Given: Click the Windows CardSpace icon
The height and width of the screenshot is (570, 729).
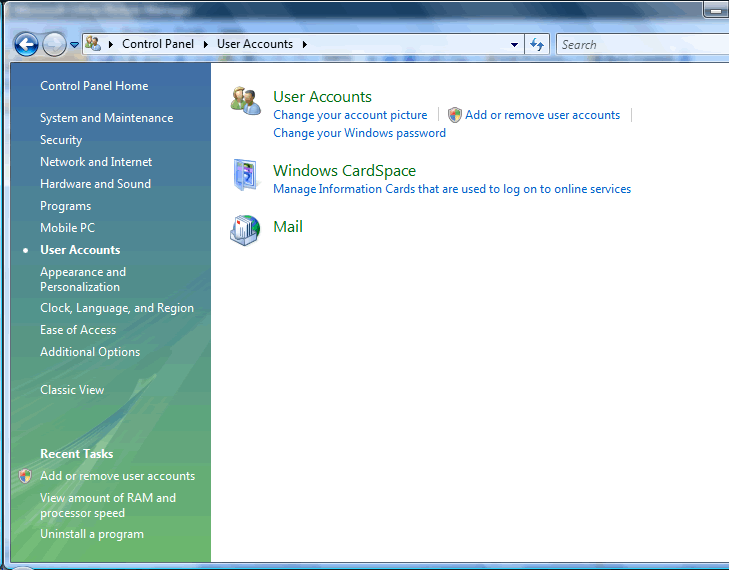Looking at the screenshot, I should (245, 175).
